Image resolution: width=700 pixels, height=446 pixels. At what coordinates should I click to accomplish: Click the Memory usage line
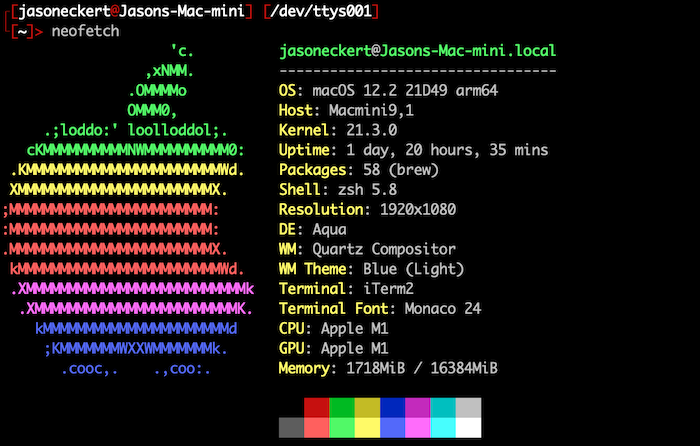(388, 368)
